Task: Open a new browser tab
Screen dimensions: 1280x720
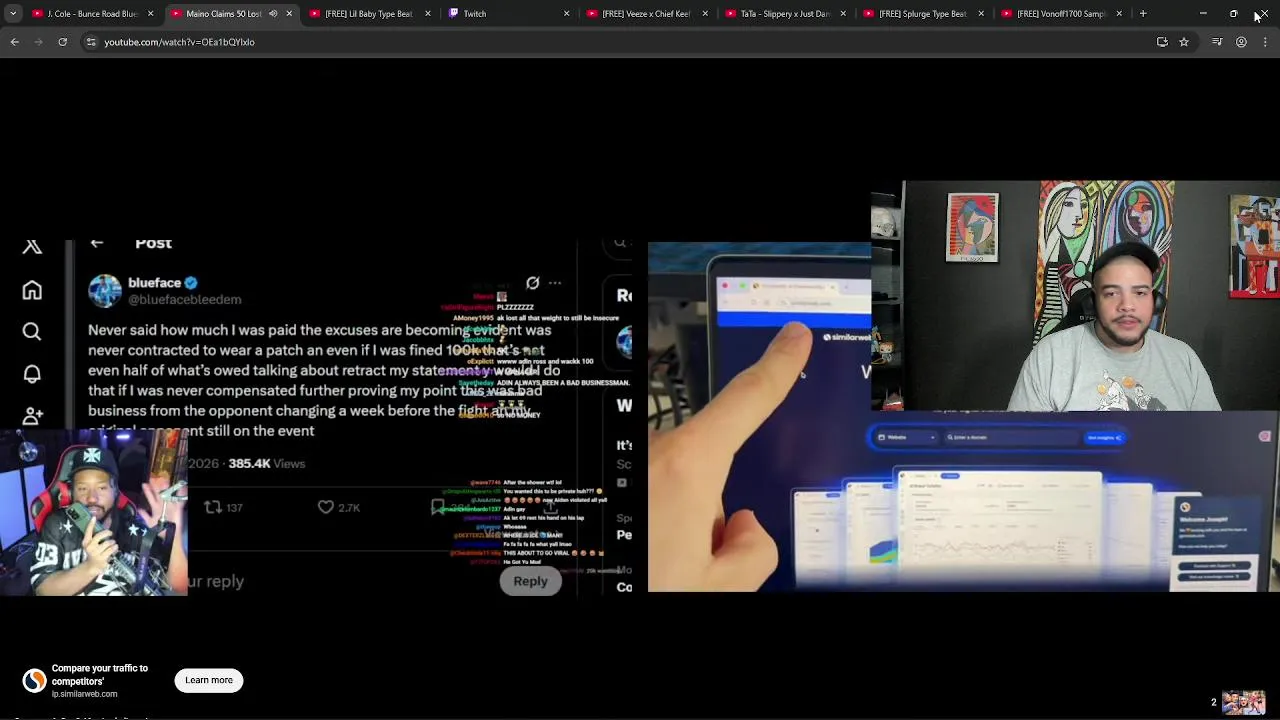Action: [1143, 14]
